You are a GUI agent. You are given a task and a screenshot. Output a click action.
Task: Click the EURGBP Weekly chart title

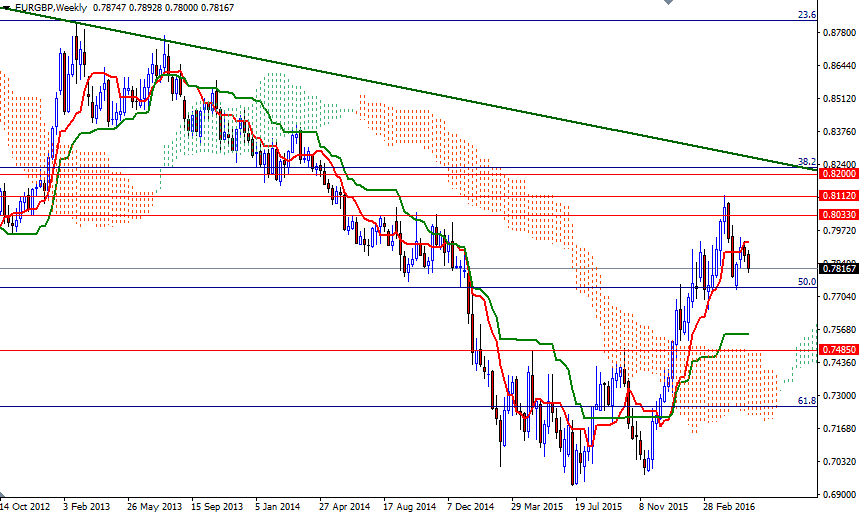(50, 8)
